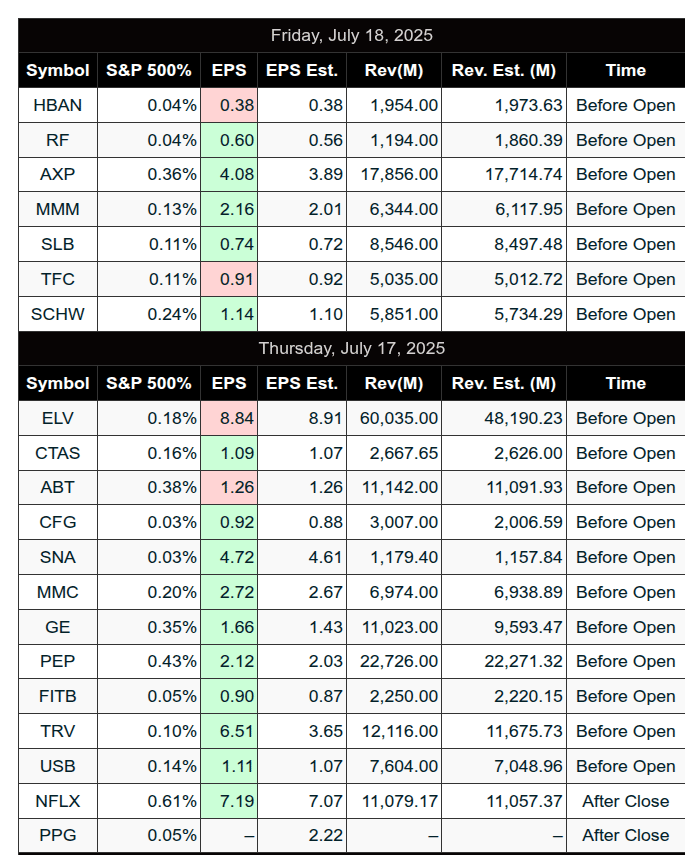Select the RF ticker symbol
This screenshot has width=685, height=855.
click(x=58, y=140)
